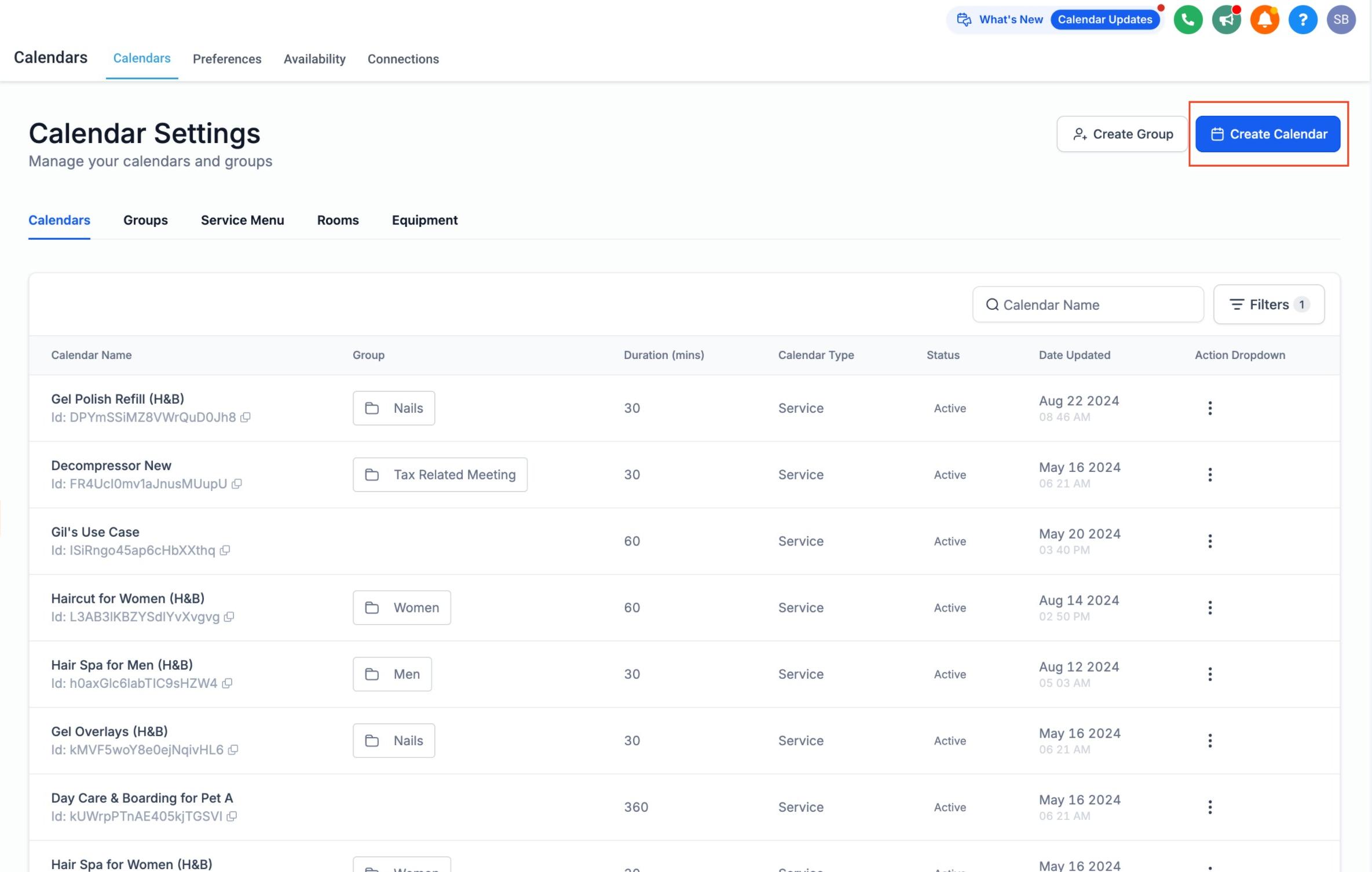Viewport: 1372px width, 872px height.
Task: Copy the Gil's Use Case calendar Id
Action: 225,551
